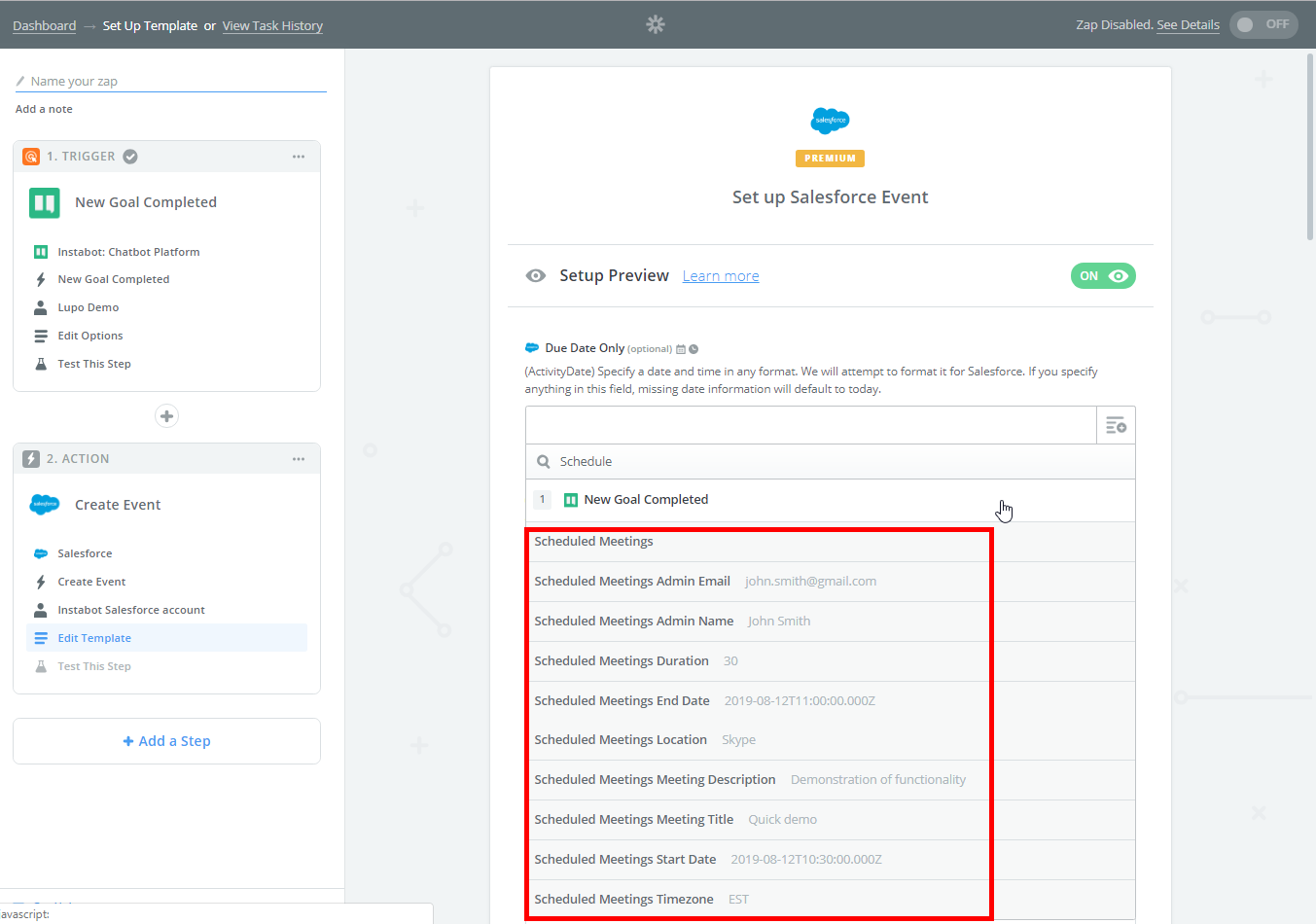This screenshot has height=924, width=1316.
Task: Collapse the New Goal Completed dropdown group
Action: (831, 500)
